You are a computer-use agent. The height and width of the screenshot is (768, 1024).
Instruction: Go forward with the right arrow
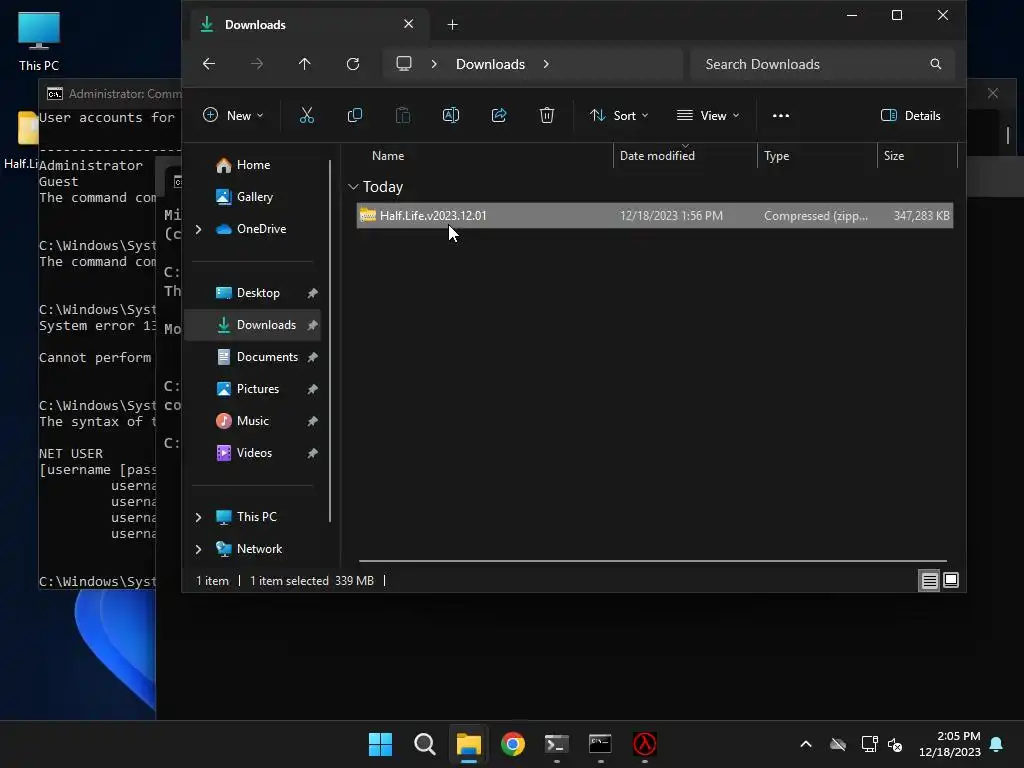point(257,64)
